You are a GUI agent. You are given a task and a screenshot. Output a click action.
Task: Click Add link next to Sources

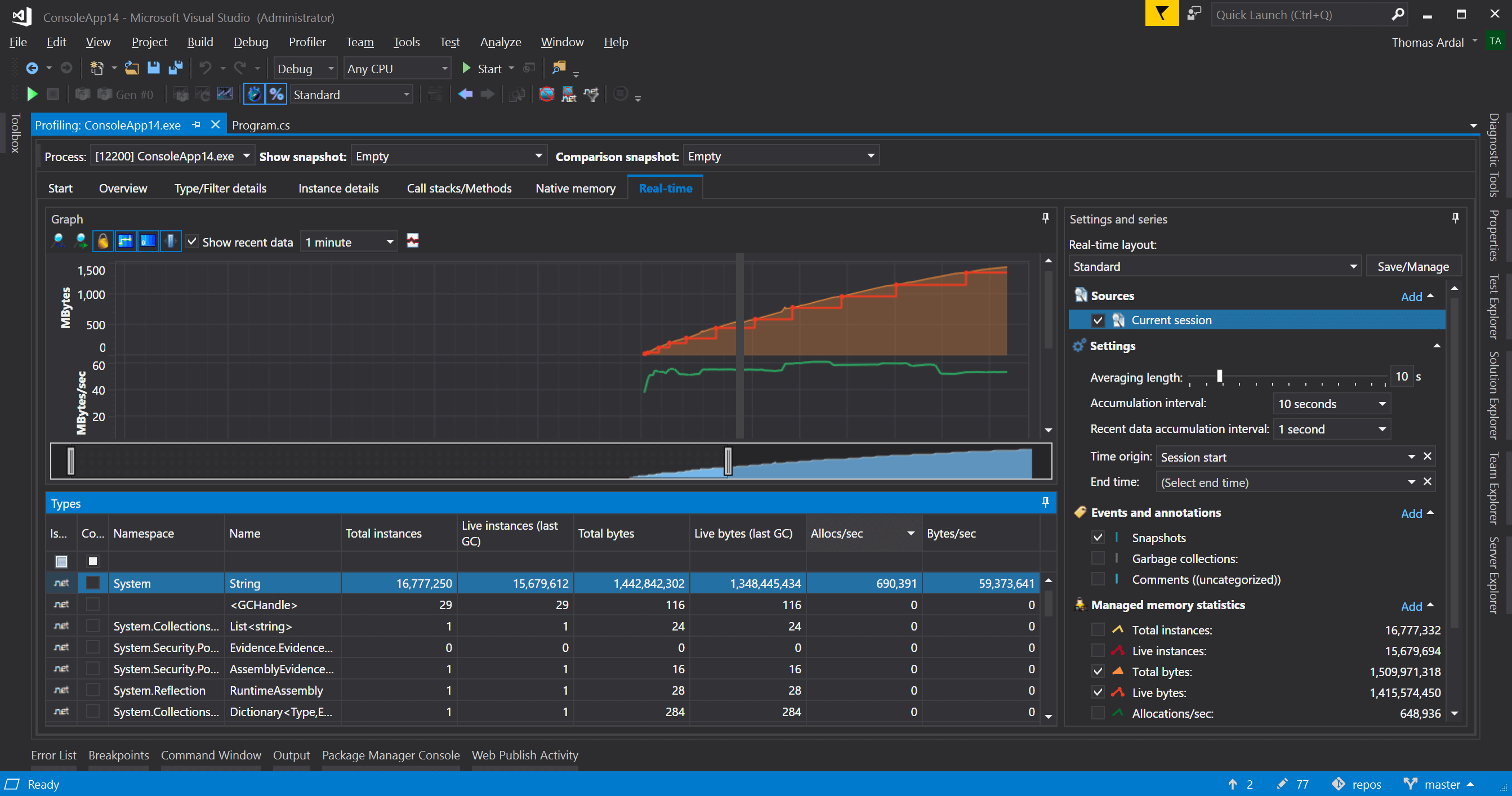point(1411,296)
